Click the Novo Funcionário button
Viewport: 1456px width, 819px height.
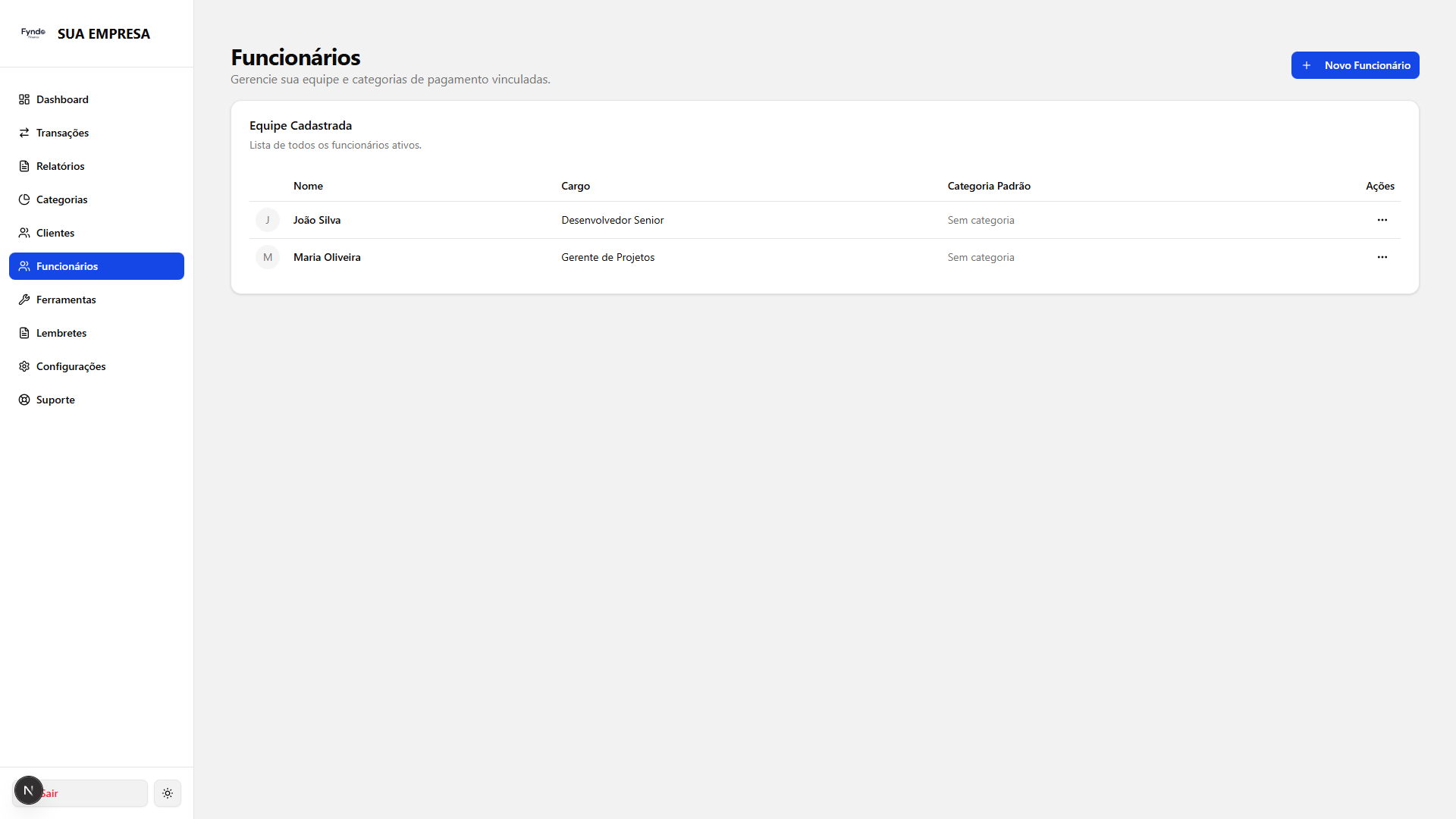pyautogui.click(x=1354, y=65)
